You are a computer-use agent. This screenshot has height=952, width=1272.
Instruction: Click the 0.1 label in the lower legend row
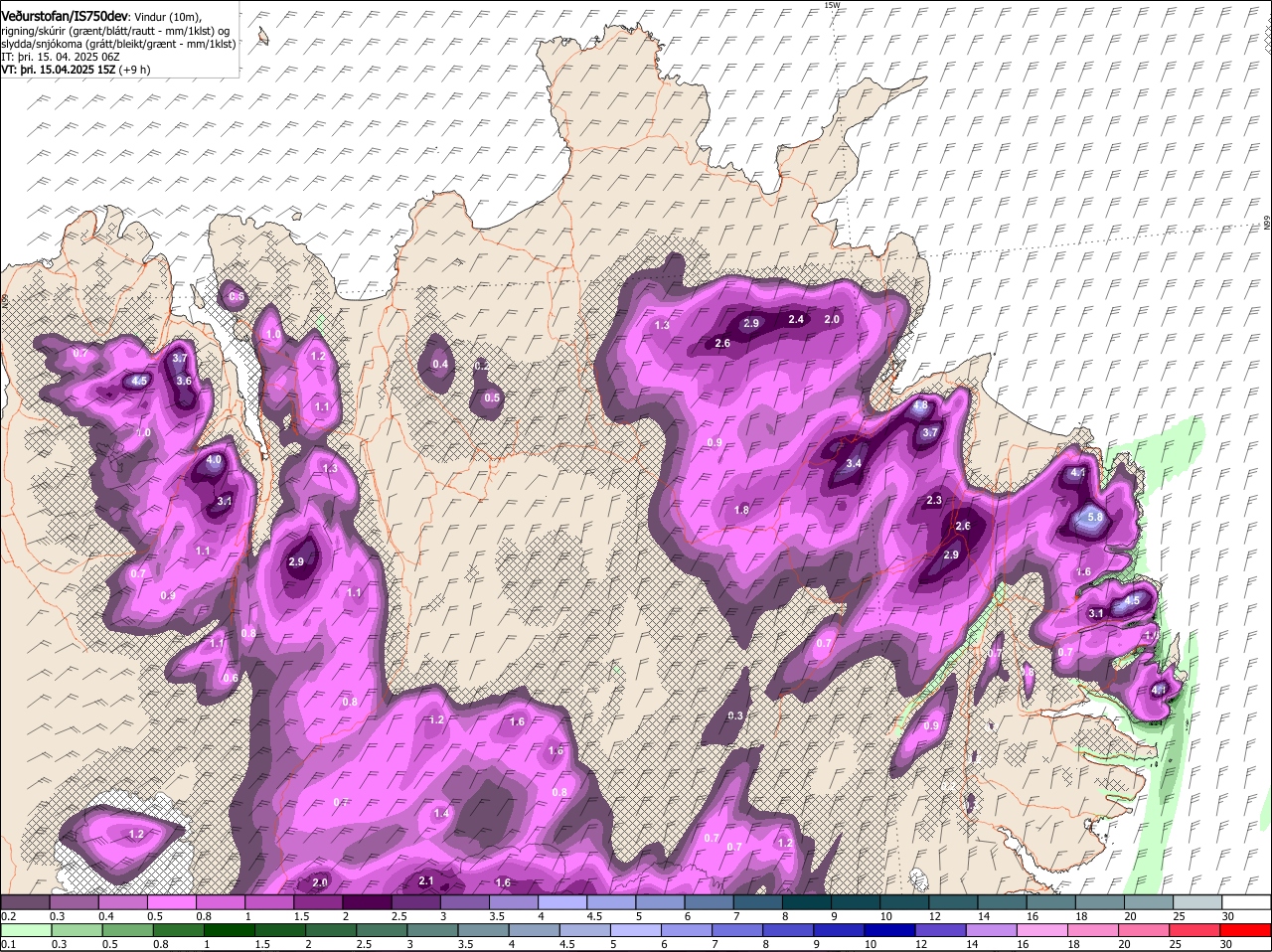pos(8,944)
